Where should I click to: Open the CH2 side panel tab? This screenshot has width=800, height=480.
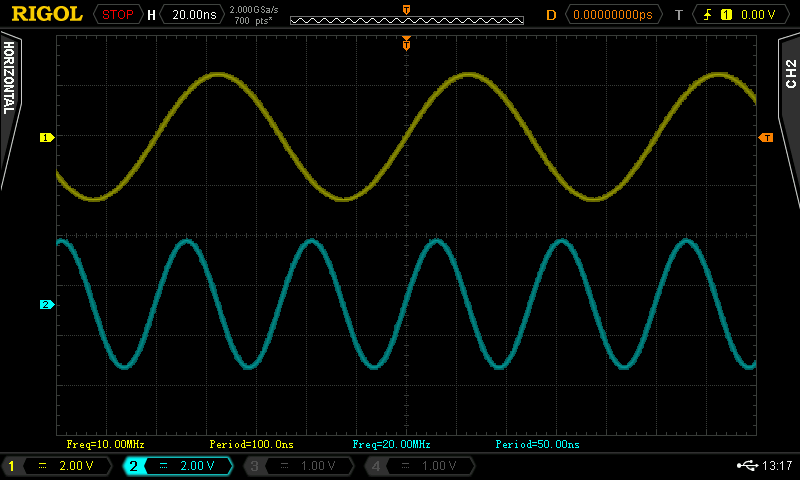click(790, 74)
